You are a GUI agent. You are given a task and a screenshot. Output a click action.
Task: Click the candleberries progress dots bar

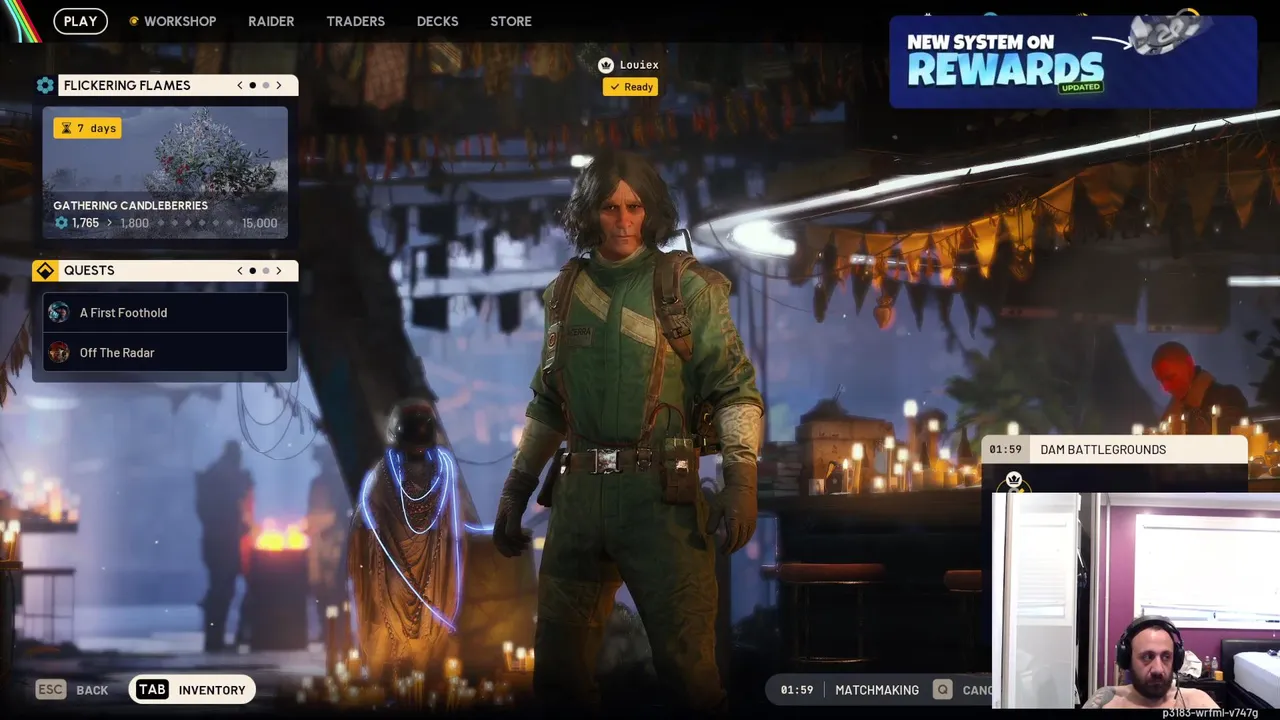coord(195,223)
